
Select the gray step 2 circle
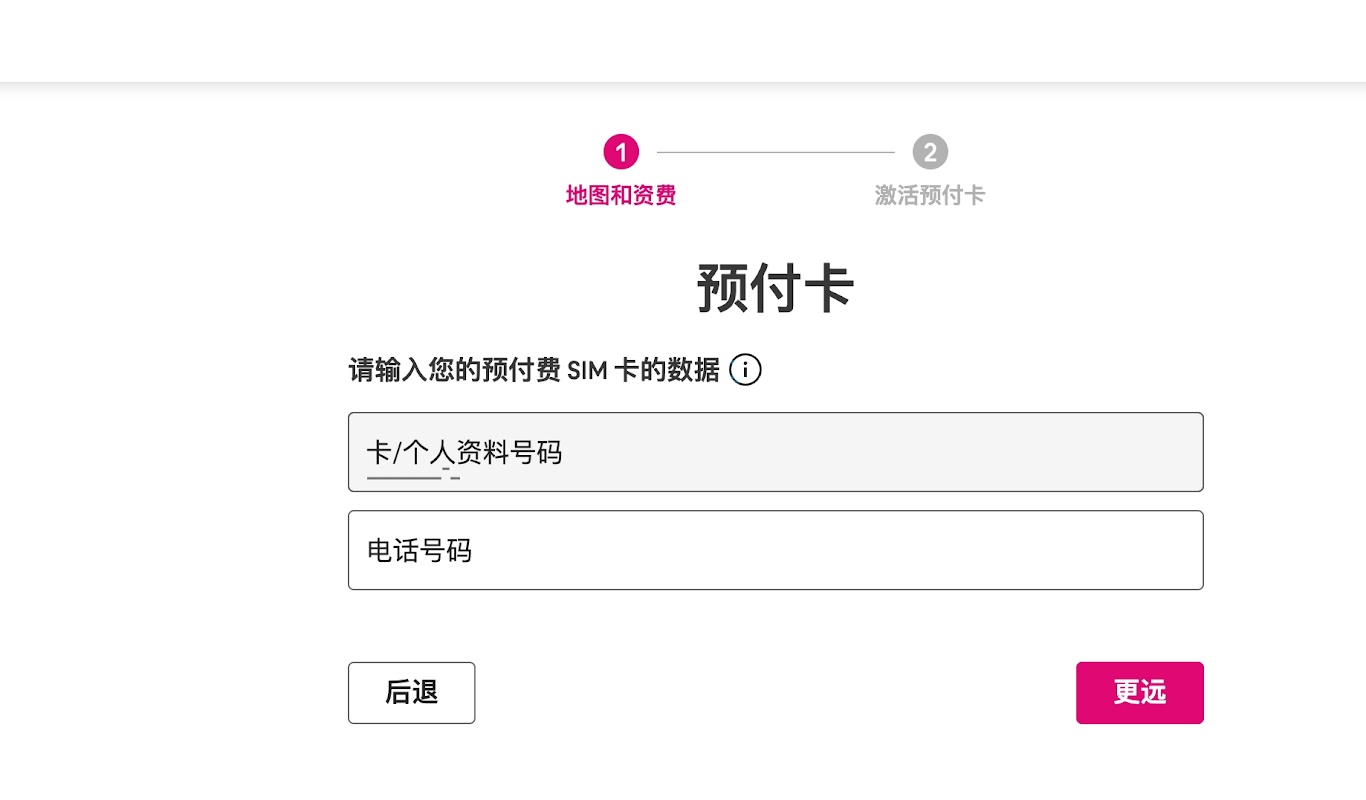pos(930,153)
